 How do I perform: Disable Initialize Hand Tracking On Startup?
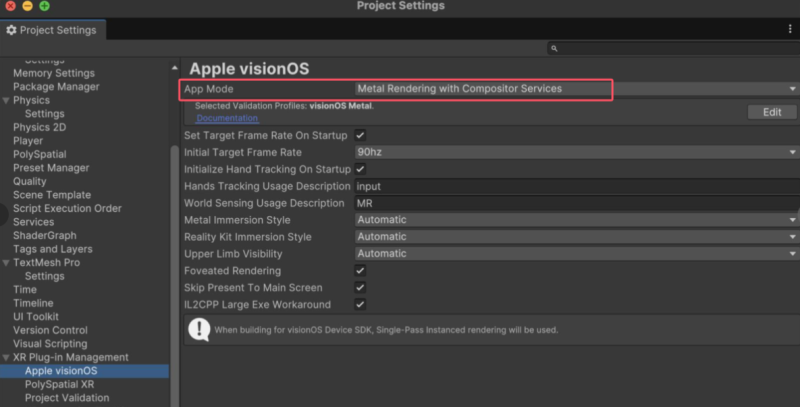pyautogui.click(x=361, y=169)
